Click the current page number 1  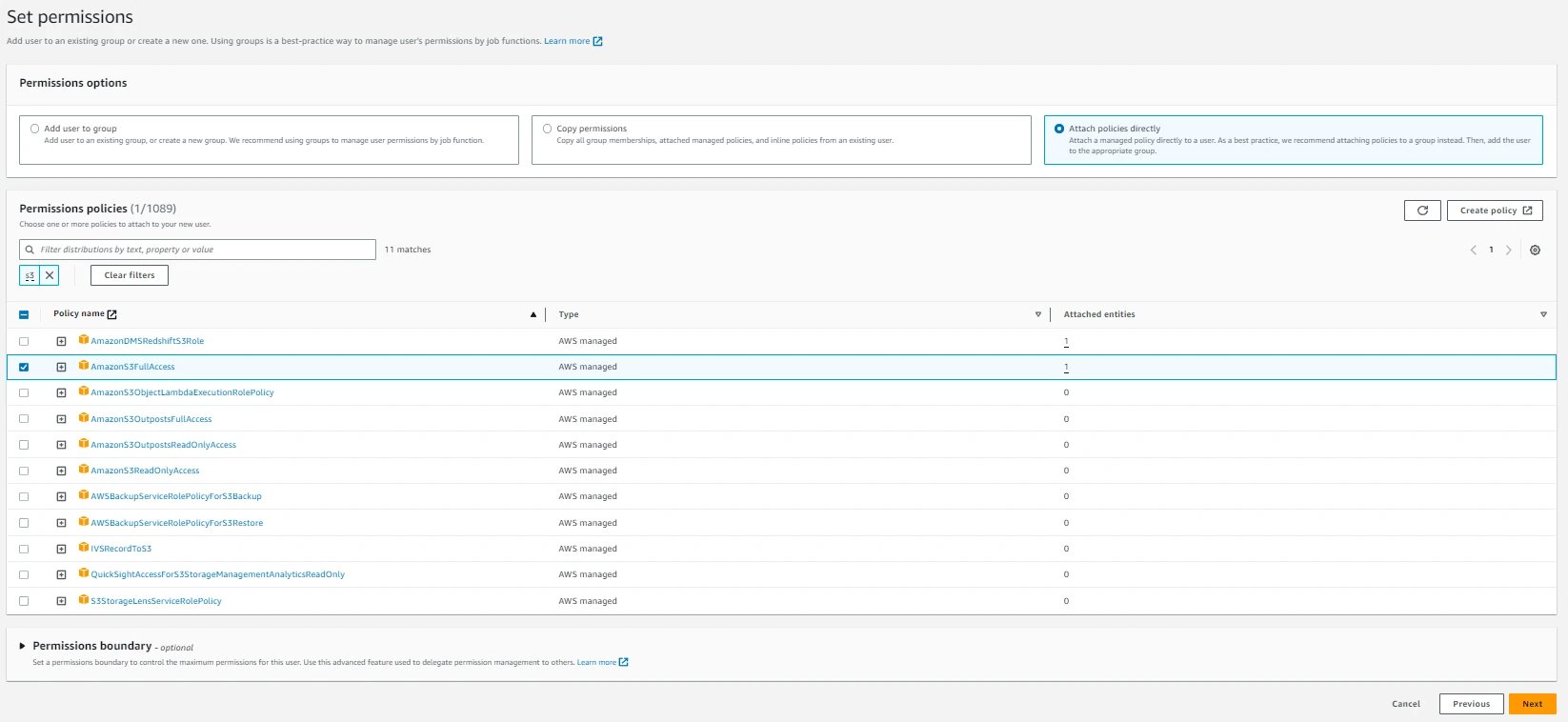click(1491, 250)
